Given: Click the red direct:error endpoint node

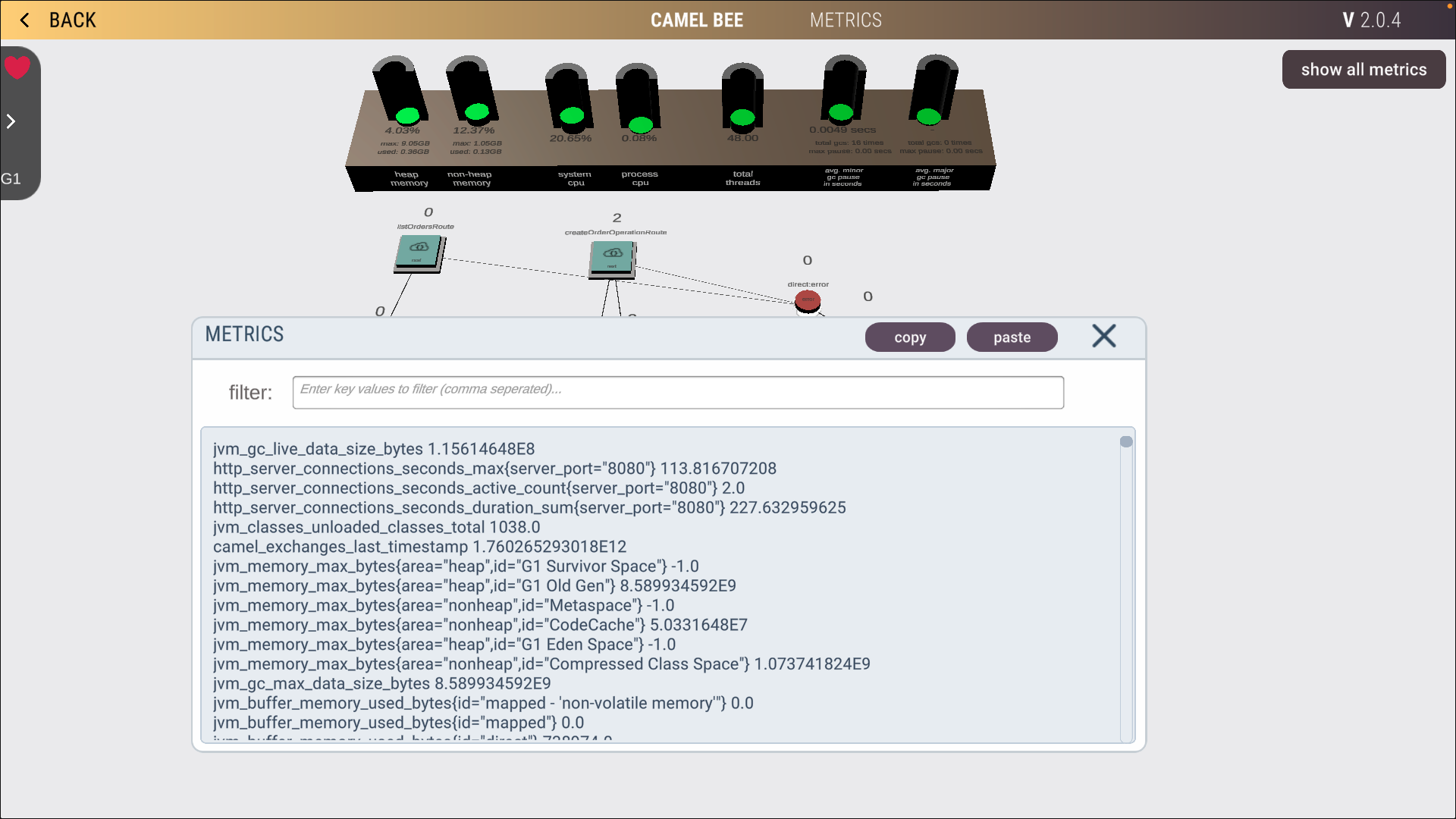Looking at the screenshot, I should click(808, 300).
